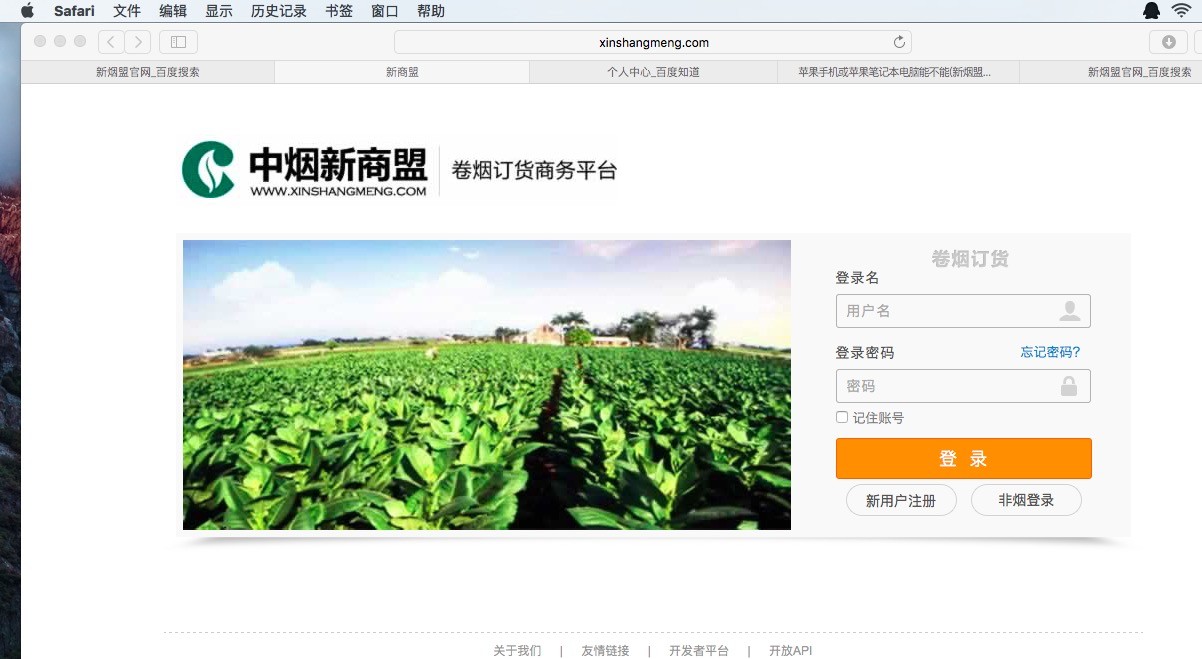Viewport: 1202px width, 659px height.
Task: Open the 开放API footer link
Action: tap(790, 651)
